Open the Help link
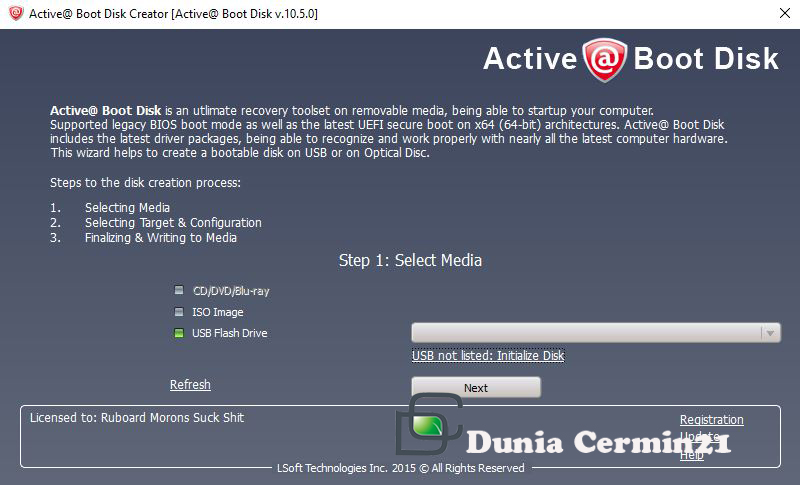This screenshot has width=800, height=485. tap(691, 455)
